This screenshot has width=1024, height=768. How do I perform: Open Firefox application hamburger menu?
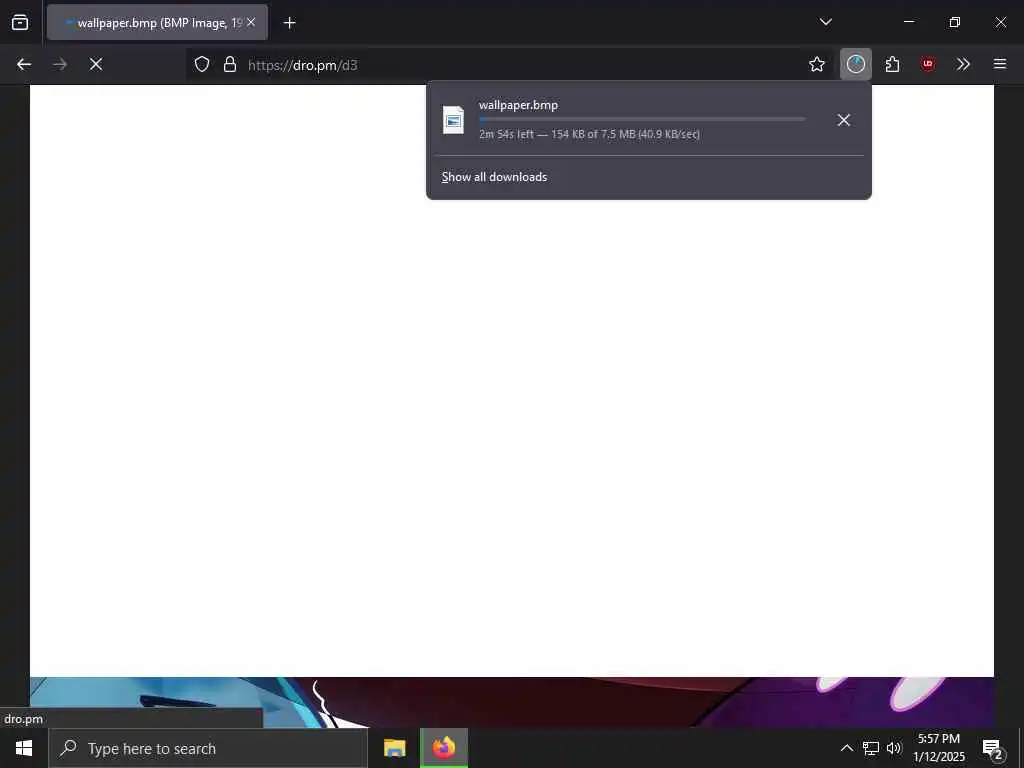(x=1000, y=64)
